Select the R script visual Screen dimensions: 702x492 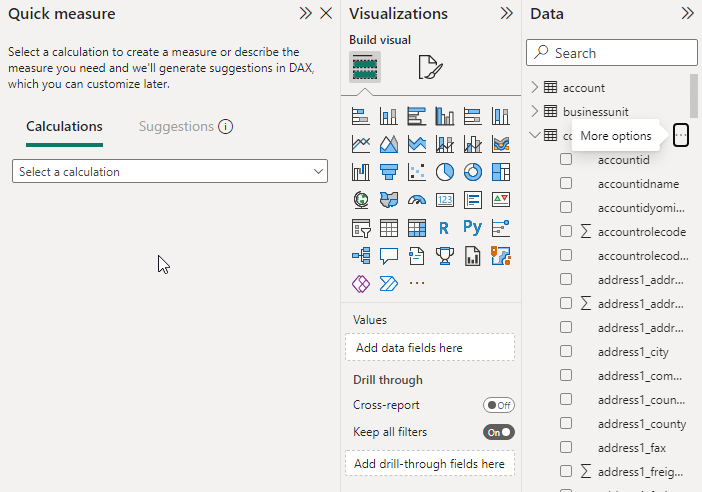445,228
